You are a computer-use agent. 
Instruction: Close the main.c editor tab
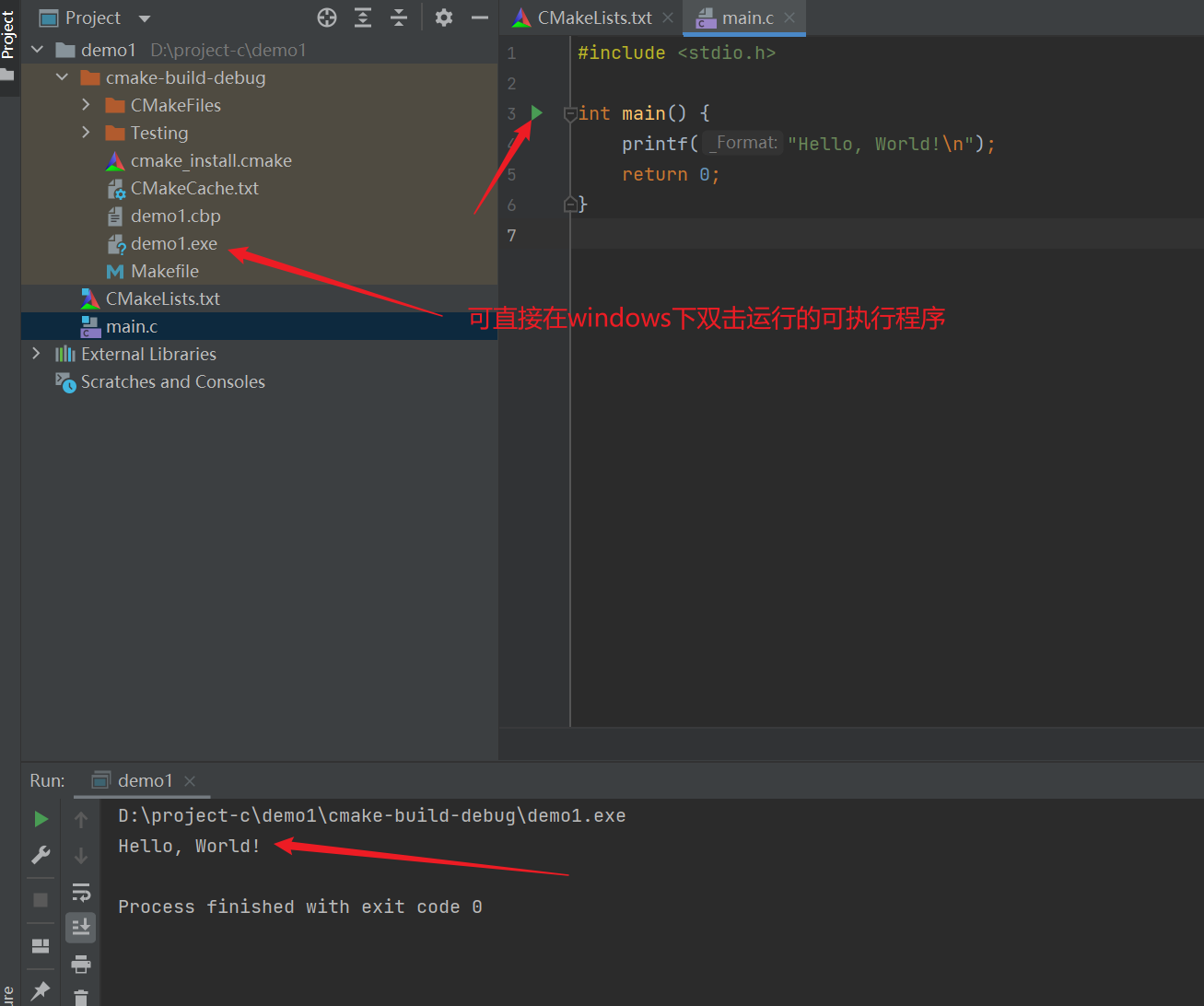(789, 18)
